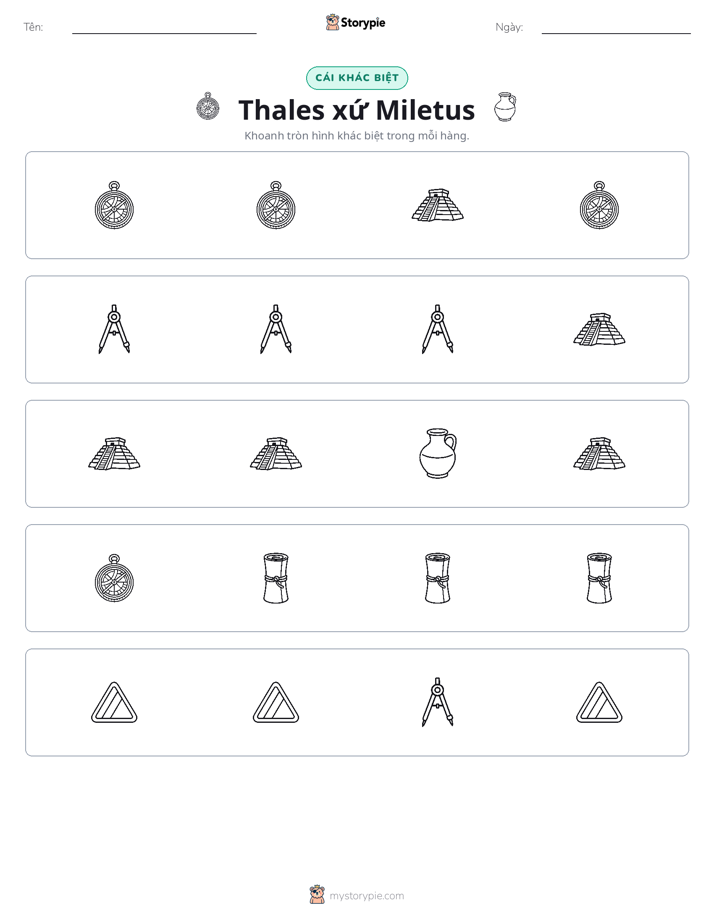Click the jug icon beside the title
The height and width of the screenshot is (924, 714).
(x=505, y=107)
